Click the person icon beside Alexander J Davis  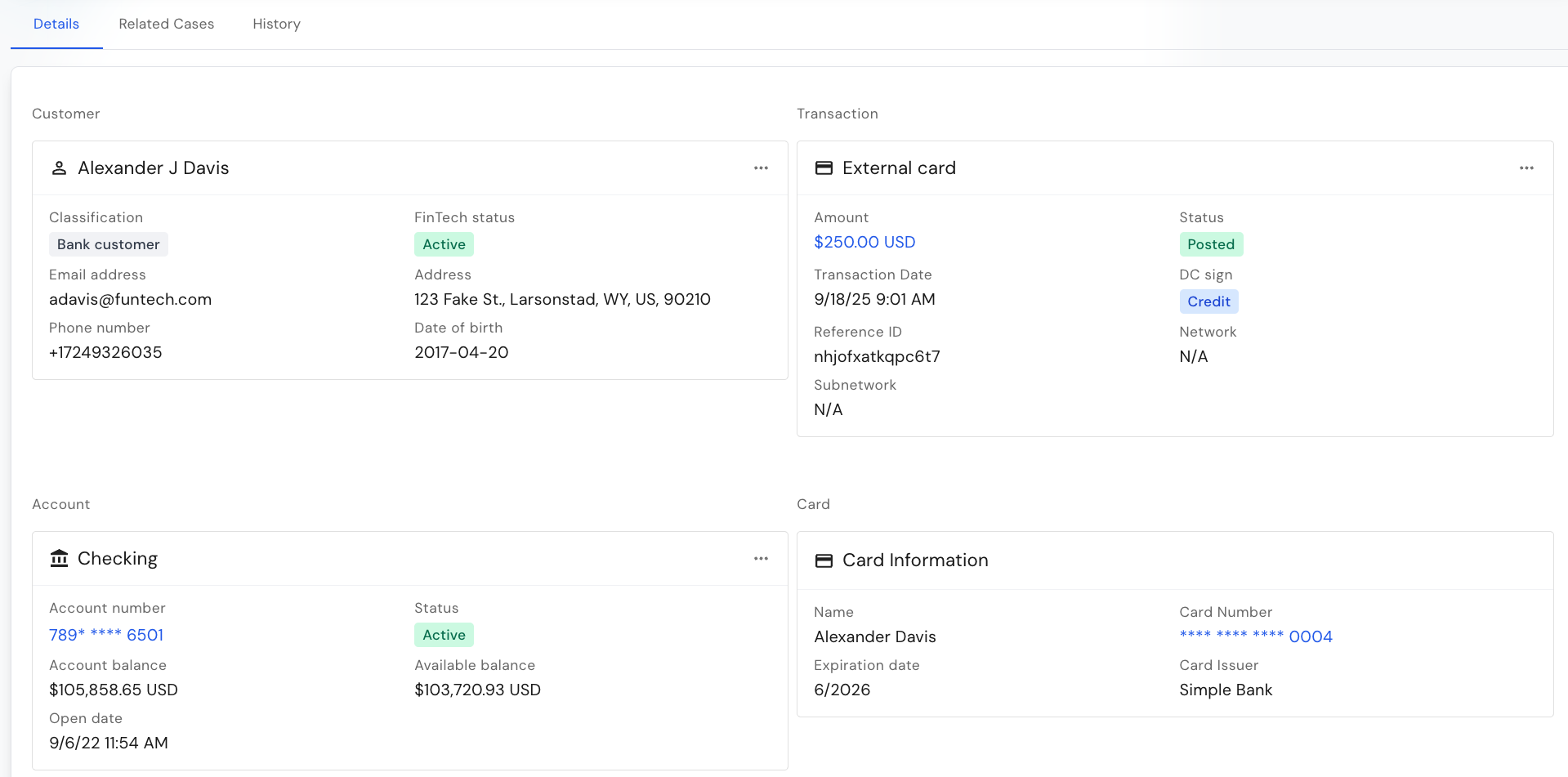pos(59,168)
